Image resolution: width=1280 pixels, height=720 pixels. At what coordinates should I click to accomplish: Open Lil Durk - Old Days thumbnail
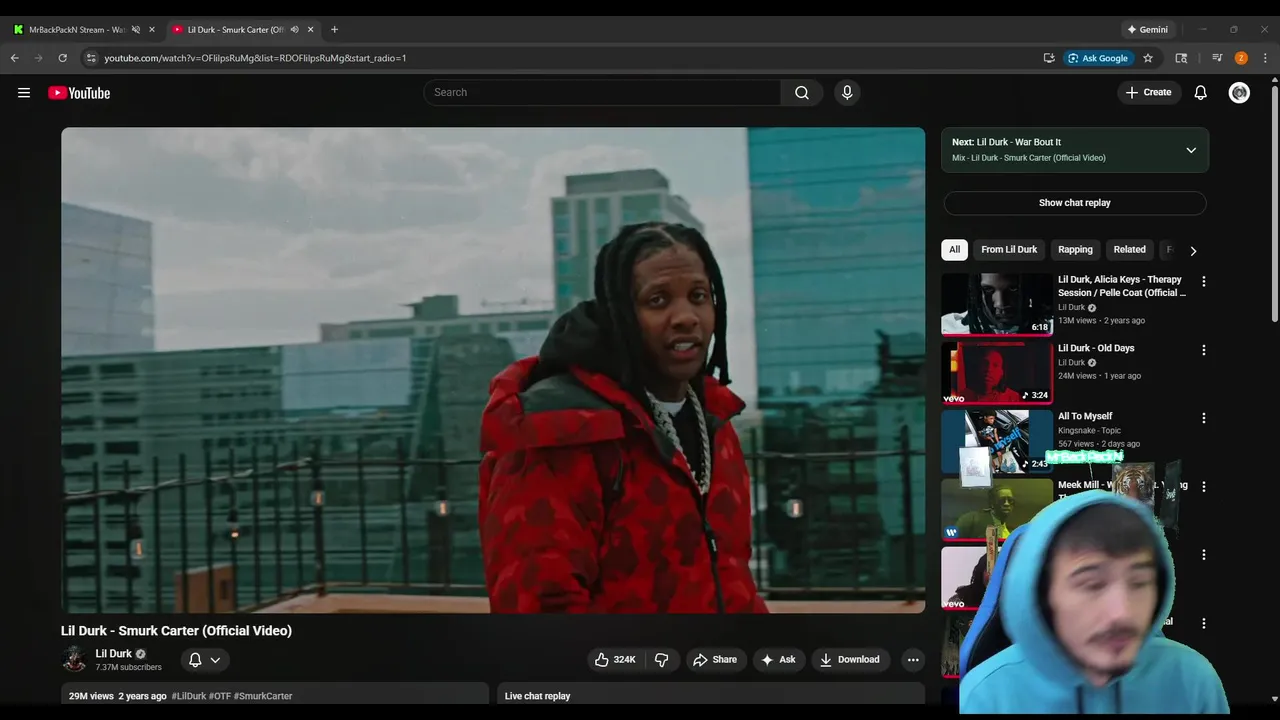pyautogui.click(x=997, y=372)
